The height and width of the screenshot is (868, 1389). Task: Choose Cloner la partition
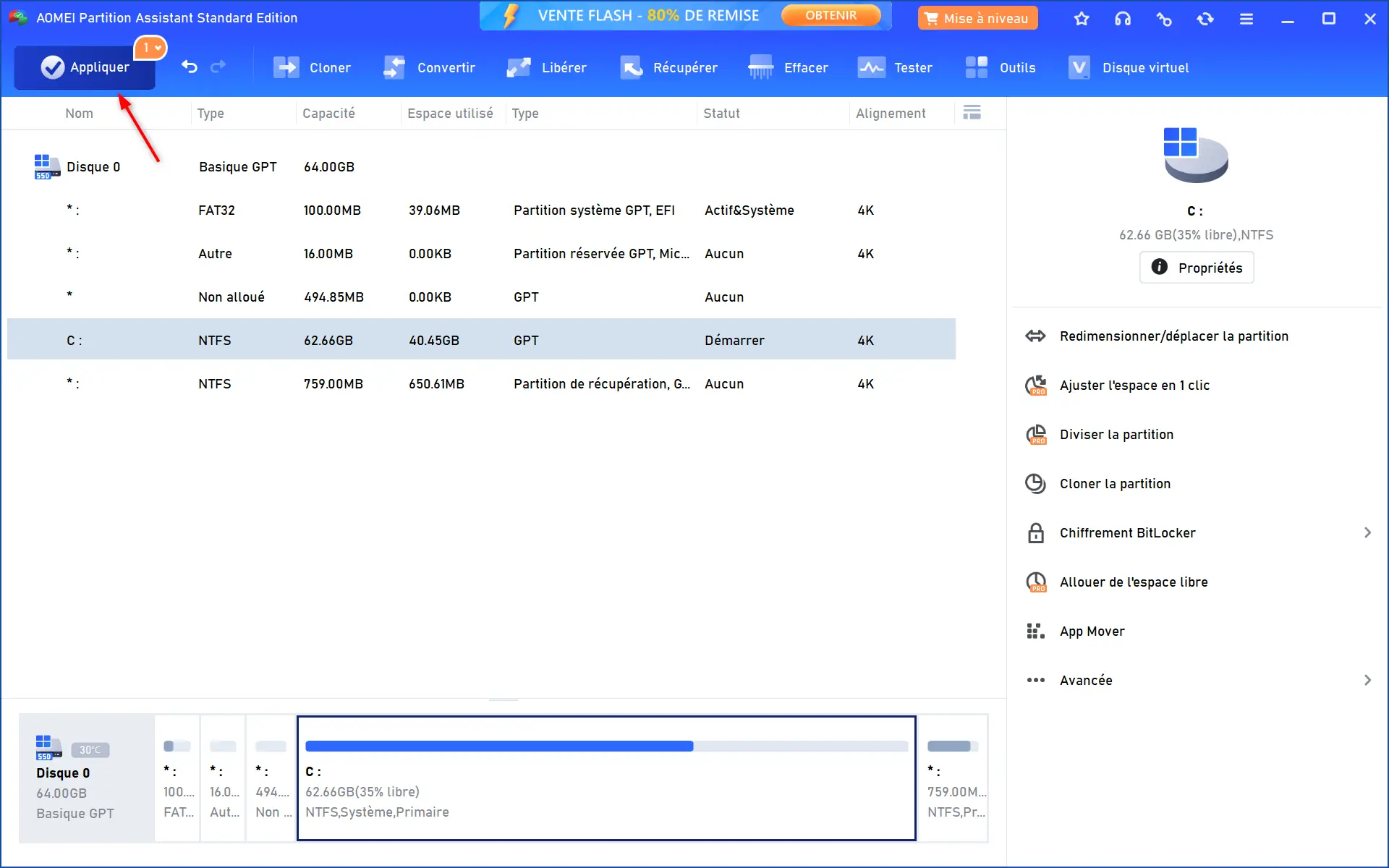[x=1115, y=484]
